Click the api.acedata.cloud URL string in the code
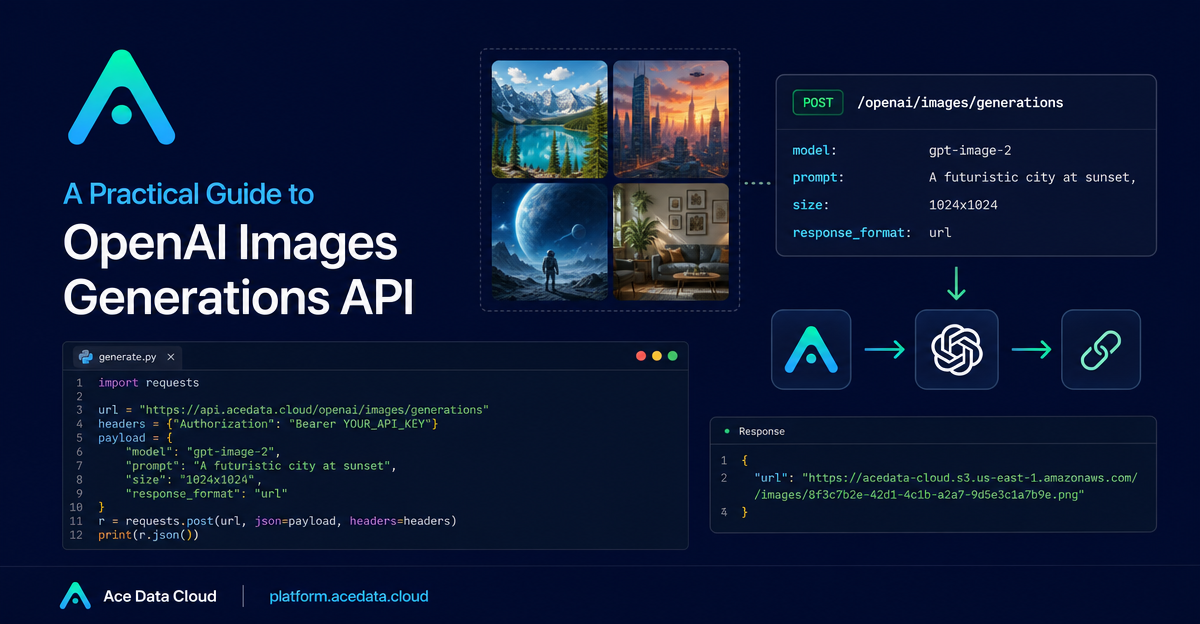The image size is (1200, 624). (314, 411)
